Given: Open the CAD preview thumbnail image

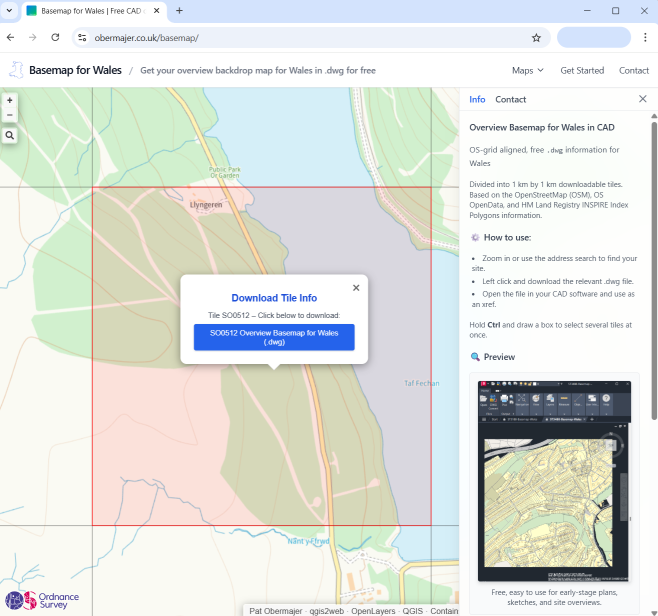Looking at the screenshot, I should pyautogui.click(x=554, y=480).
